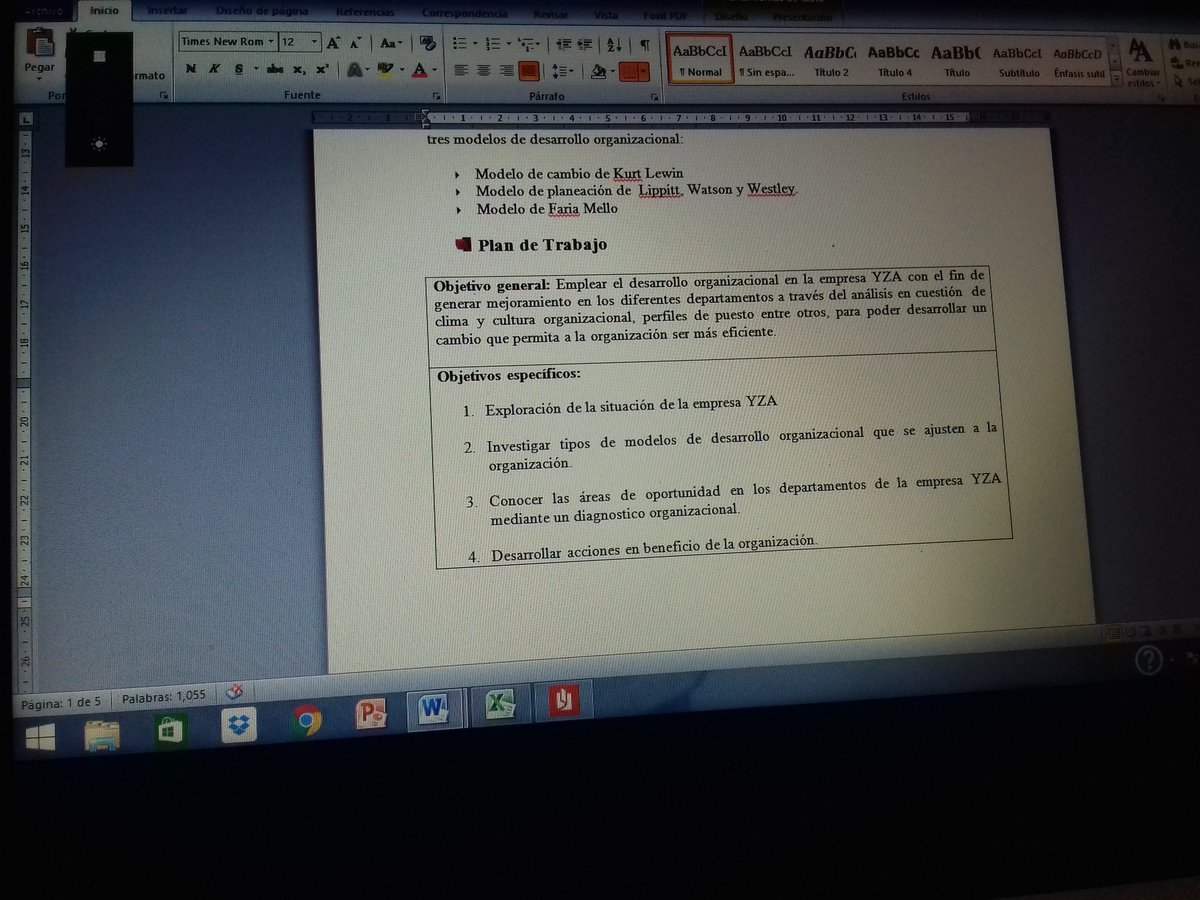Center the paragraph alignment

[484, 71]
